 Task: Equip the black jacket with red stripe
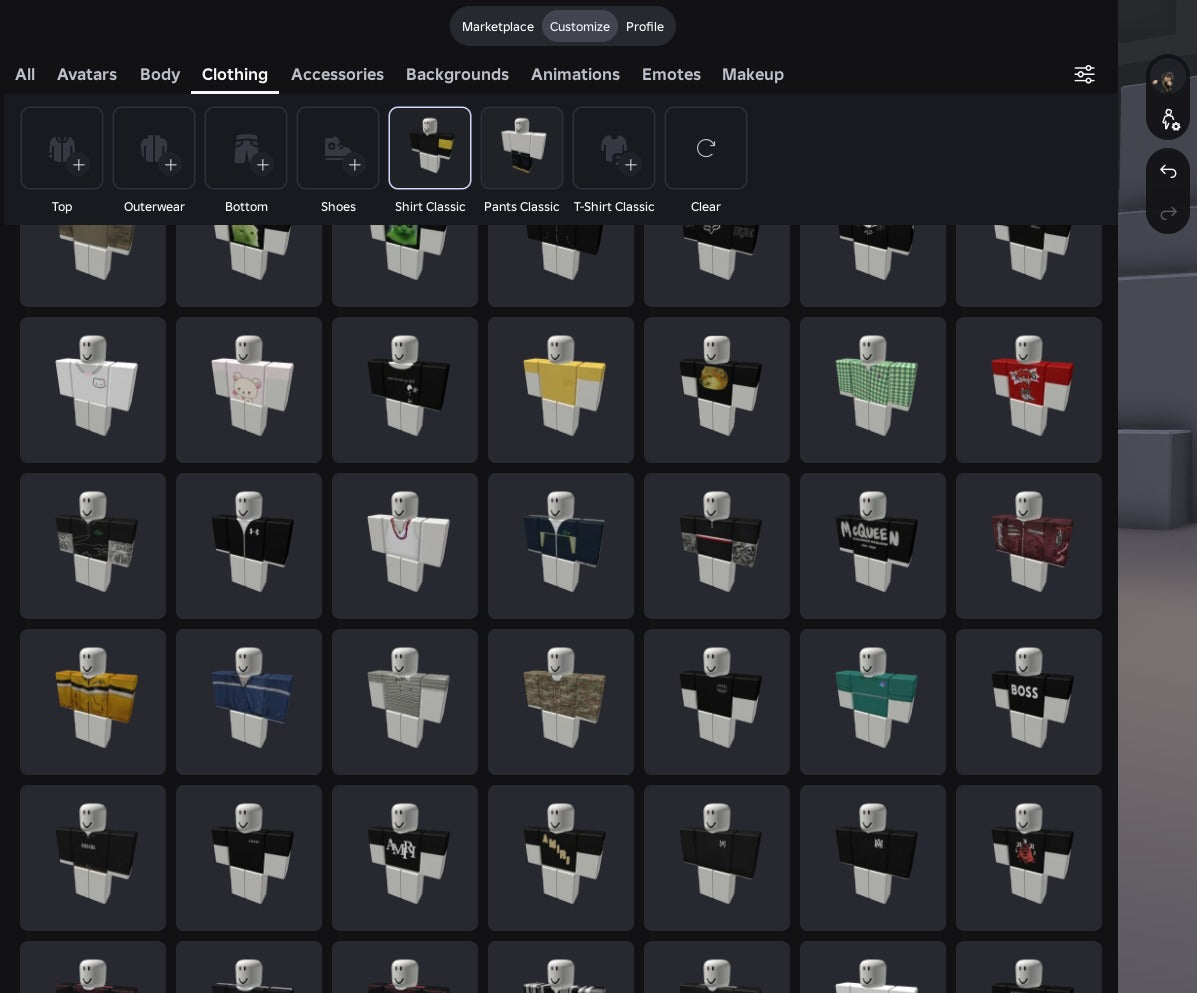coord(717,546)
